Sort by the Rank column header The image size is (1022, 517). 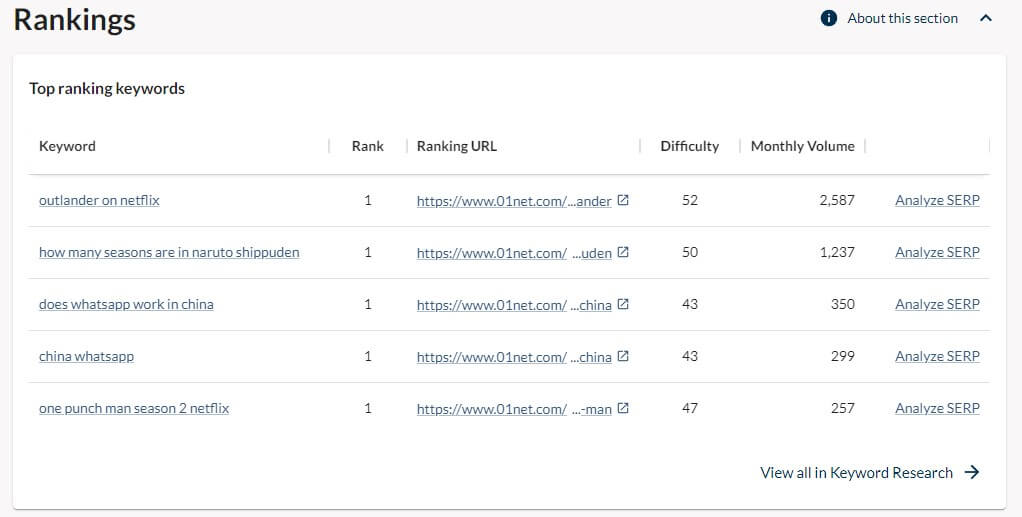(368, 146)
